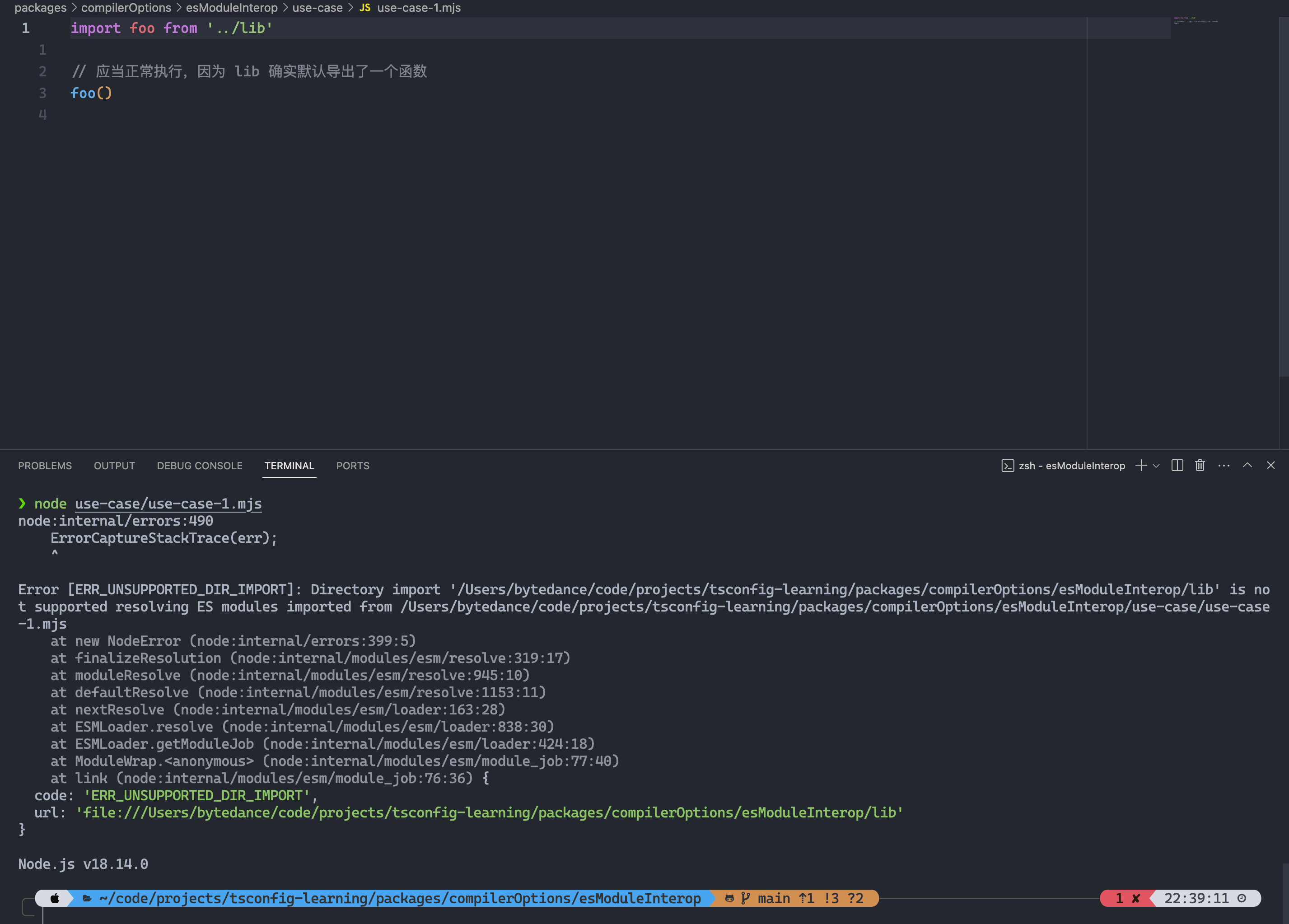Image resolution: width=1289 pixels, height=924 pixels.
Task: Click the folder icon in prompt path
Action: 87,898
